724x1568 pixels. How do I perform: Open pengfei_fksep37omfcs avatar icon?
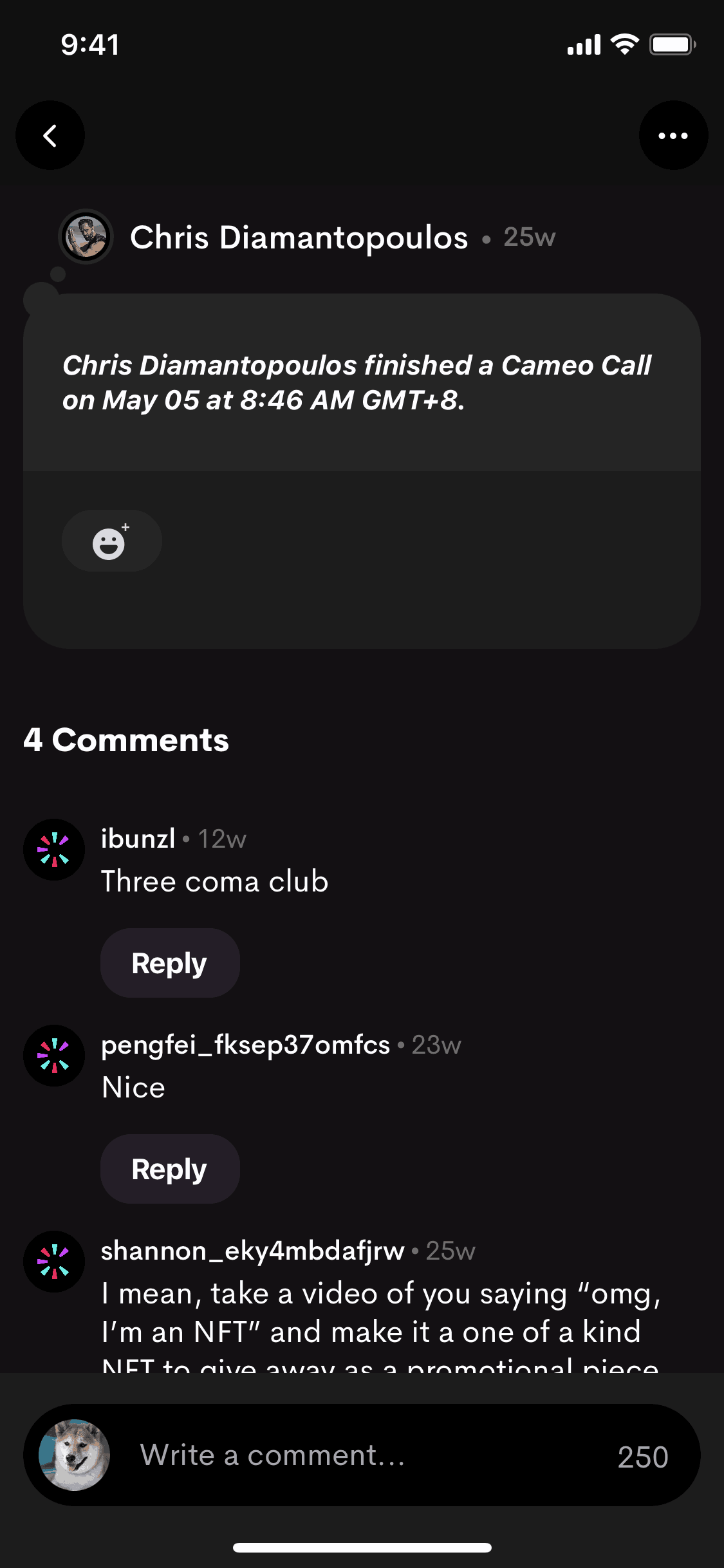click(x=54, y=1056)
